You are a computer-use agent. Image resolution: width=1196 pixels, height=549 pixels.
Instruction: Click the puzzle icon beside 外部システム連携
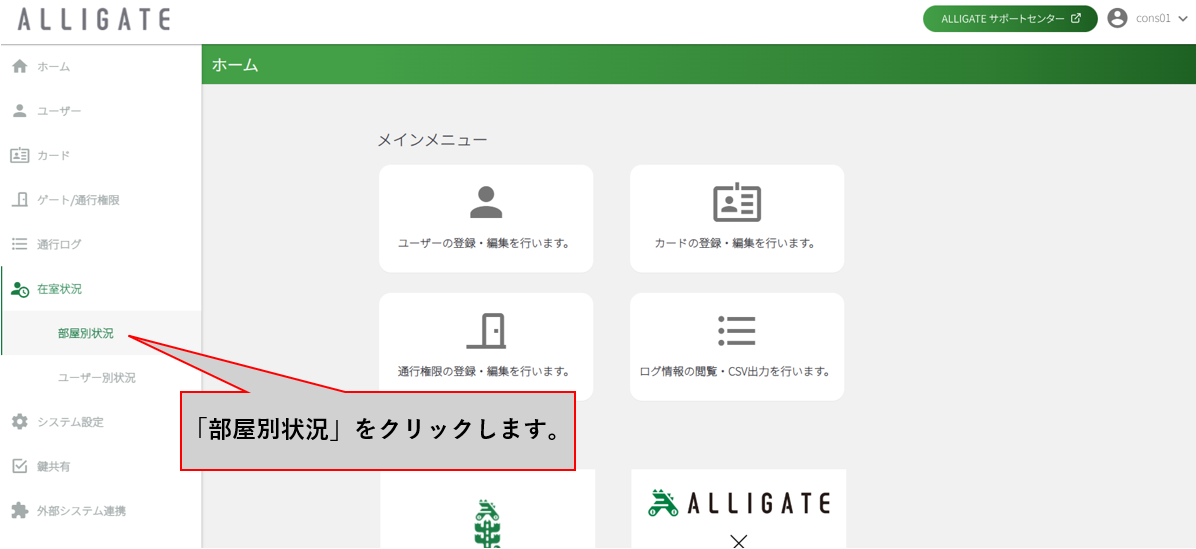20,510
